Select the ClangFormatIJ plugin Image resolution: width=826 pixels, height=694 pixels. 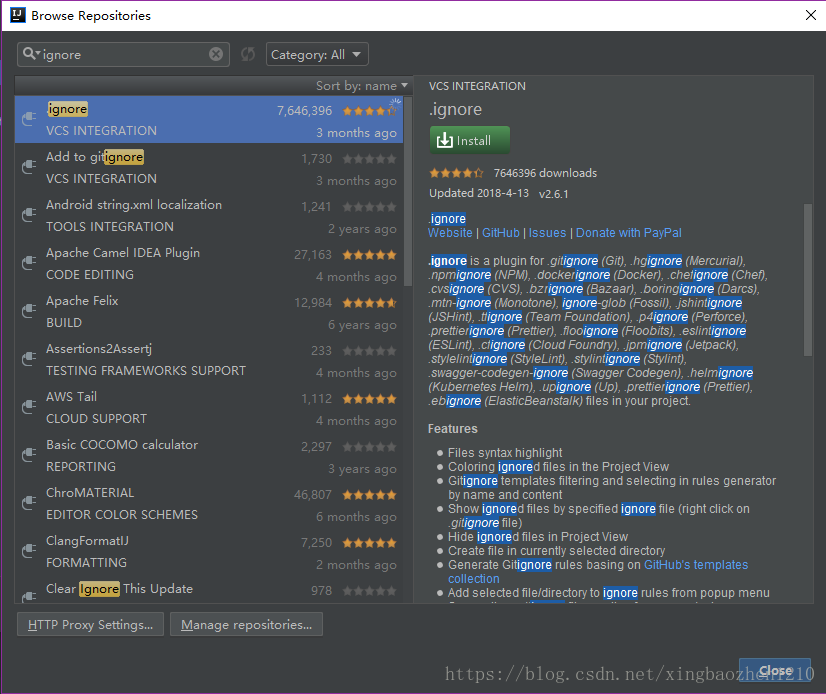[x=209, y=551]
